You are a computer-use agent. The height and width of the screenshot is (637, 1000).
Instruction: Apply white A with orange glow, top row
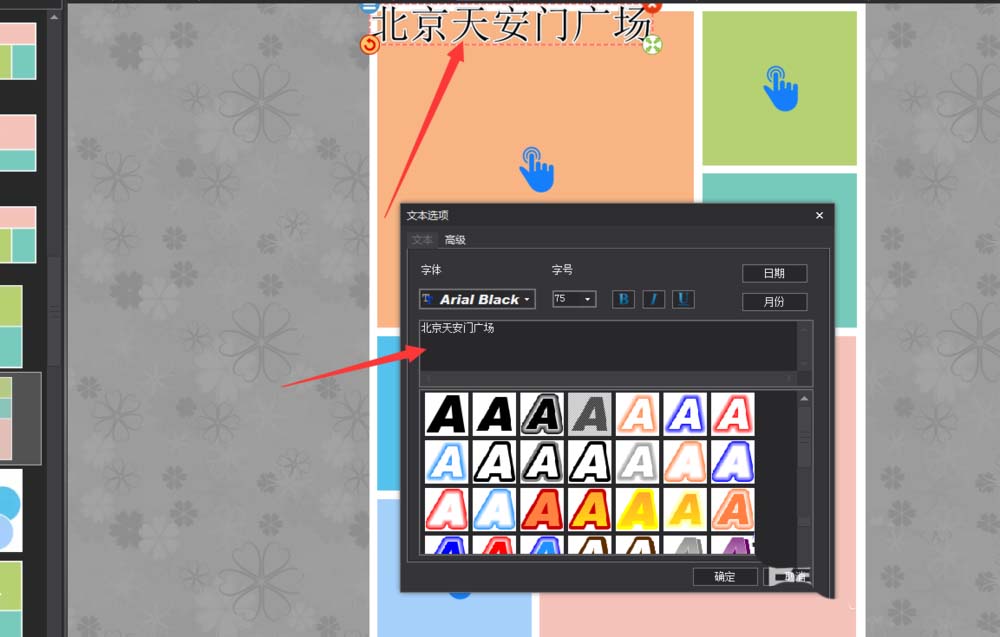[x=637, y=414]
